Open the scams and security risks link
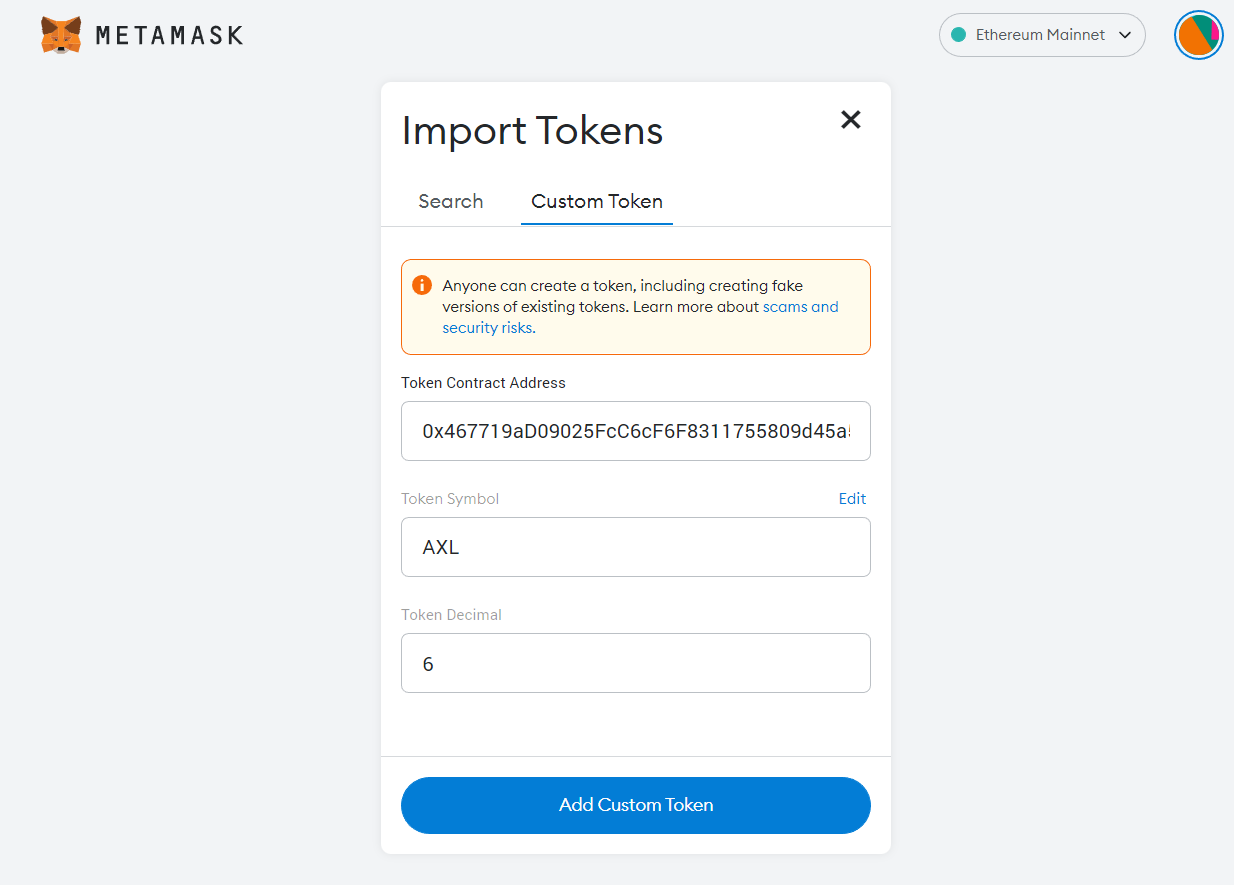1234x885 pixels. [800, 306]
